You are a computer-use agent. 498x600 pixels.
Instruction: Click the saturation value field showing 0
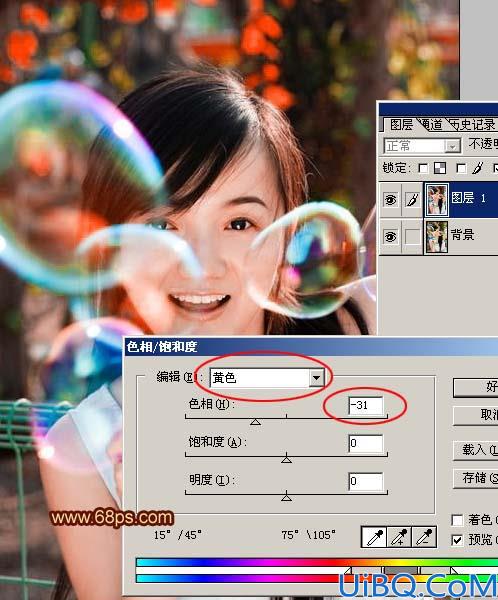(366, 443)
